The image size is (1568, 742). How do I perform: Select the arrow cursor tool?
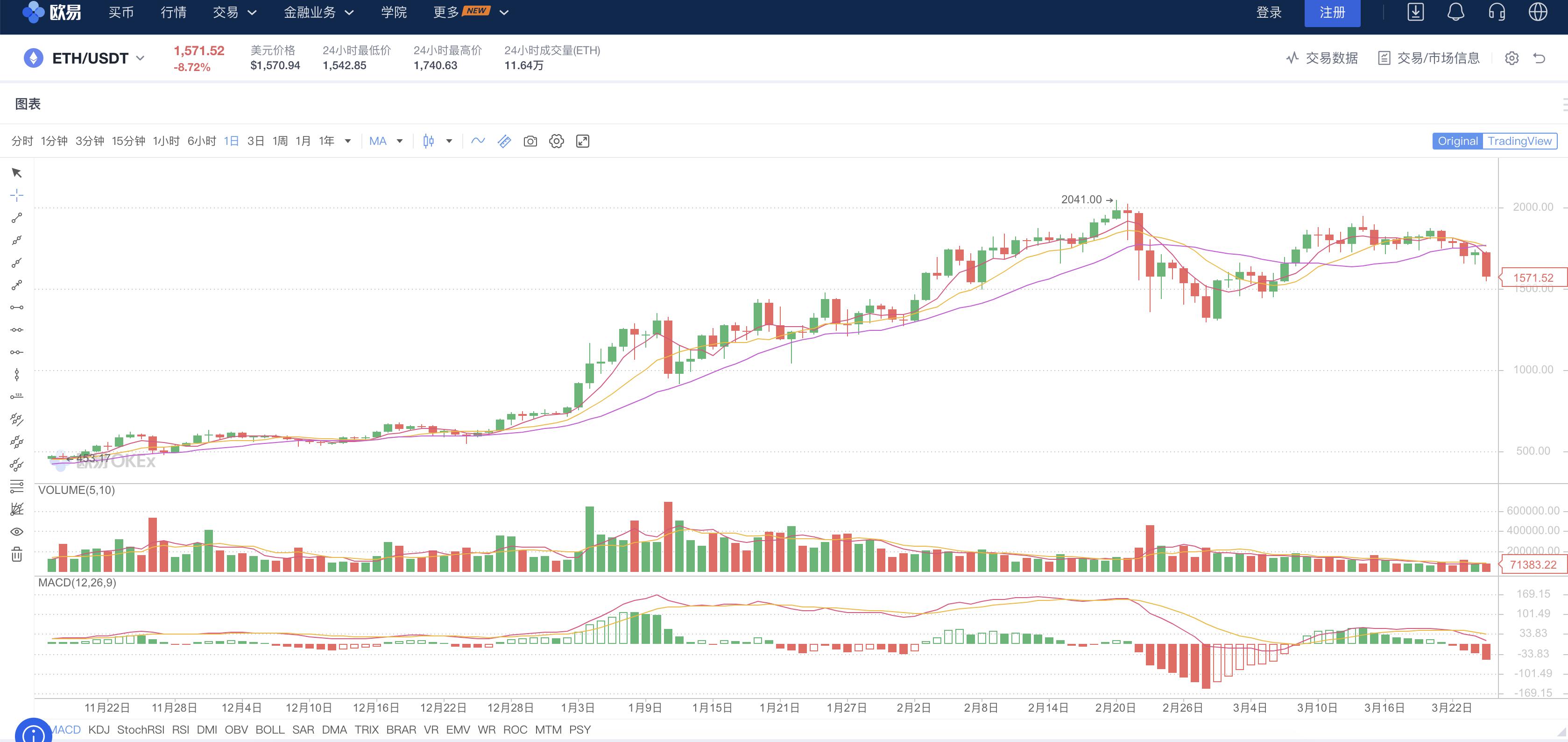pos(16,173)
